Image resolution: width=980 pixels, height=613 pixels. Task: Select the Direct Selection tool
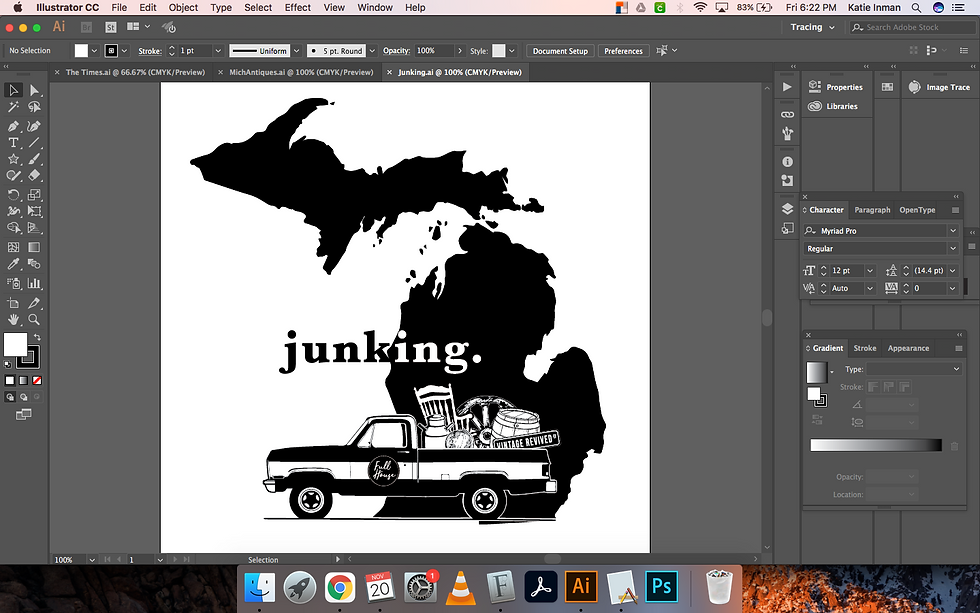coord(34,90)
